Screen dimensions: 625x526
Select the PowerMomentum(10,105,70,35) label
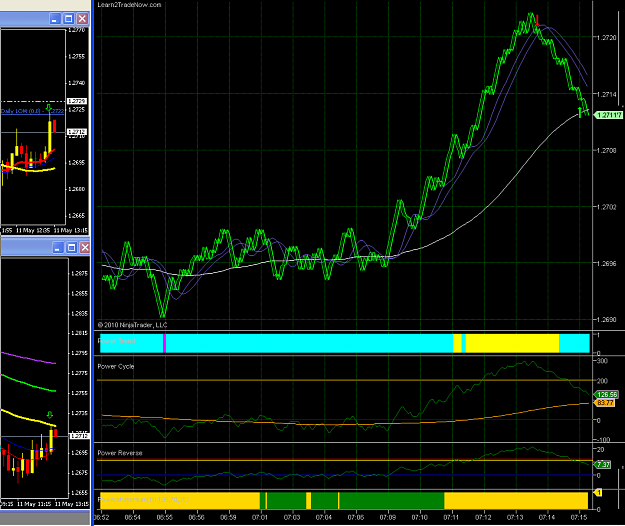[143, 500]
